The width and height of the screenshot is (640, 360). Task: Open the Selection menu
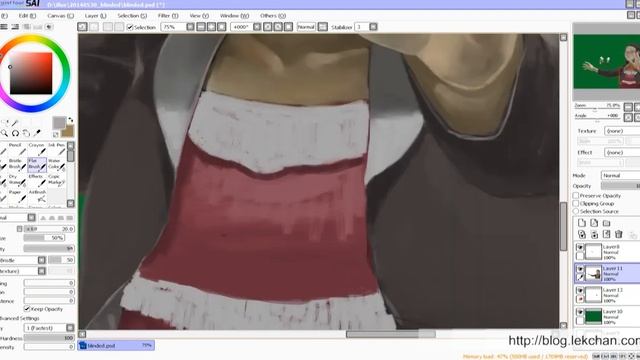coord(132,16)
